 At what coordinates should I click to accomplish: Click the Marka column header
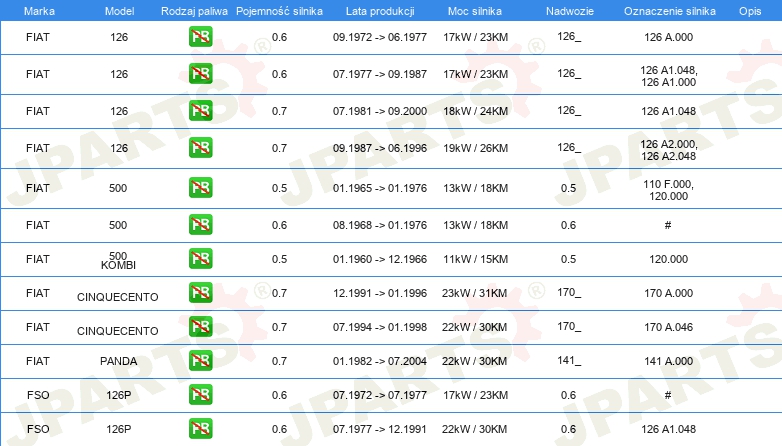coord(39,11)
